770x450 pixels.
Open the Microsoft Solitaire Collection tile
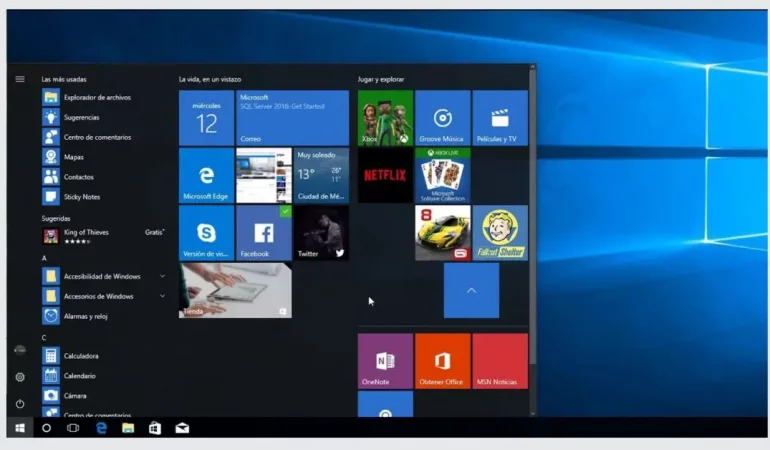click(442, 175)
